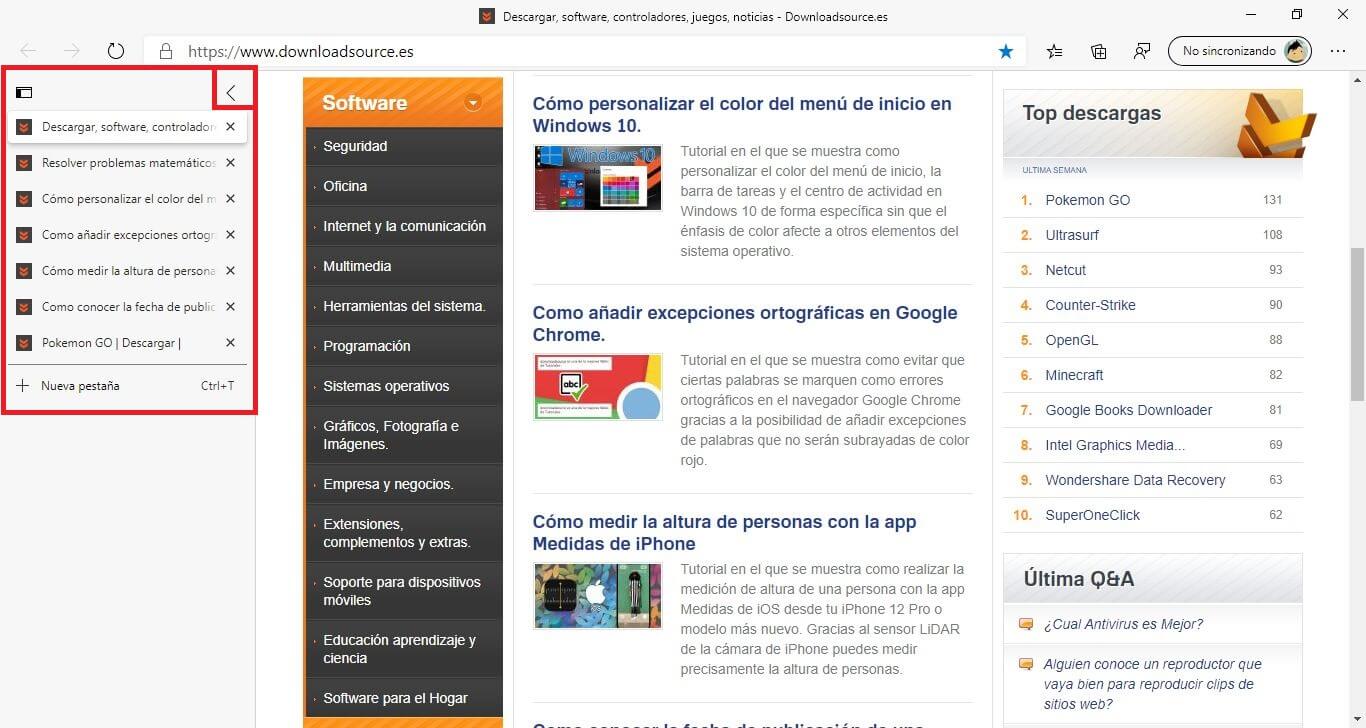
Task: Expand the Software category dropdown arrow
Action: [x=473, y=102]
